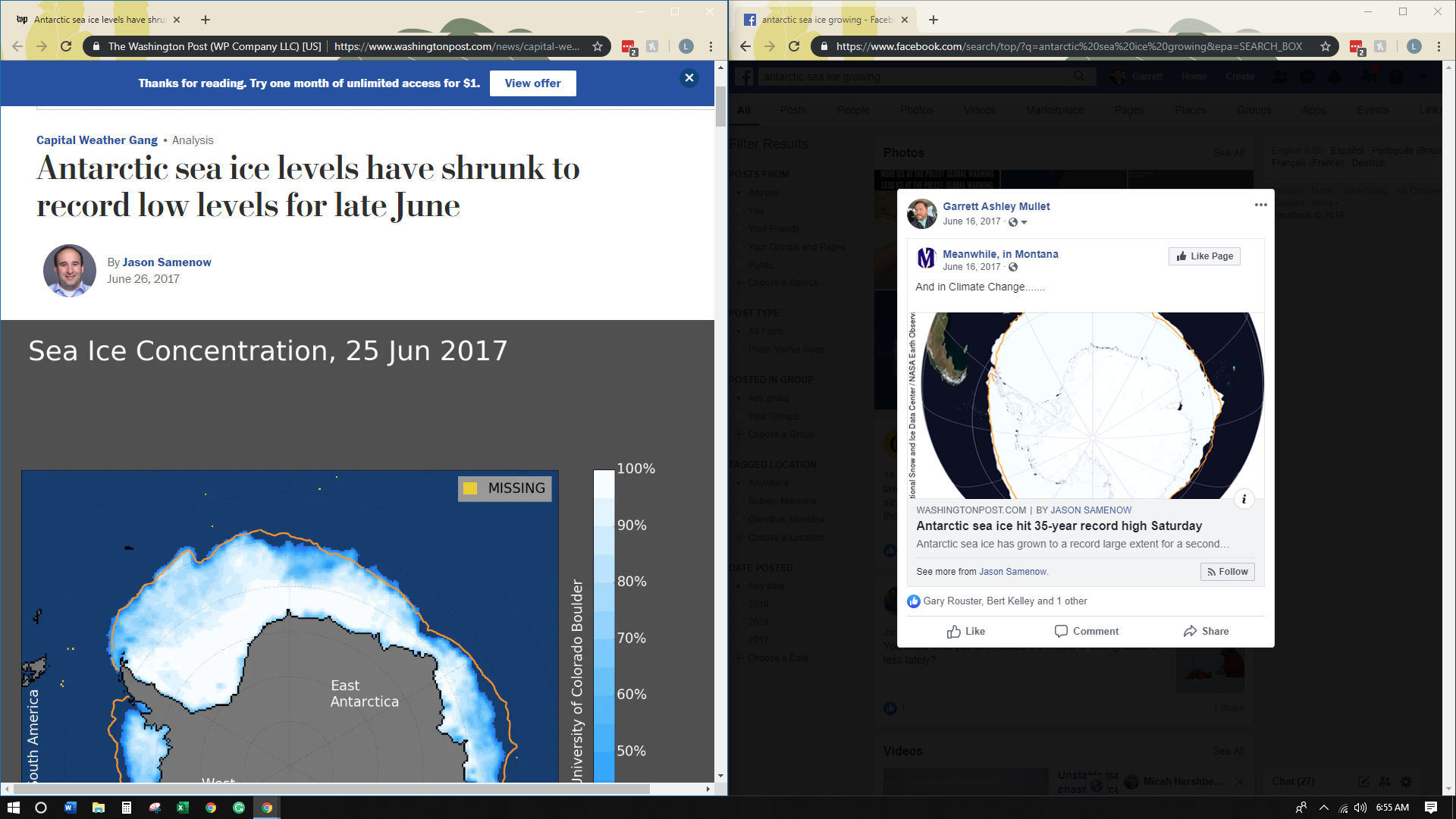Click the Washington Post horizontal scrollbar
Image resolution: width=1456 pixels, height=819 pixels.
point(331,789)
